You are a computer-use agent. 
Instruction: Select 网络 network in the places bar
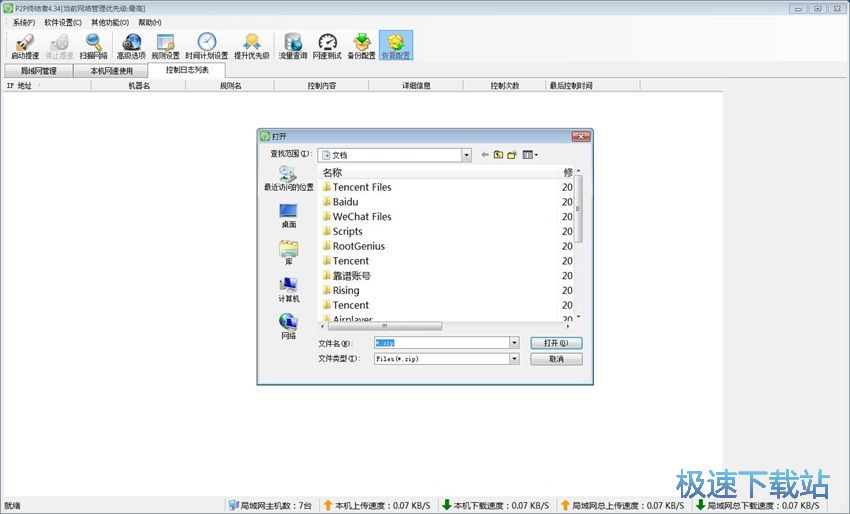coord(288,327)
